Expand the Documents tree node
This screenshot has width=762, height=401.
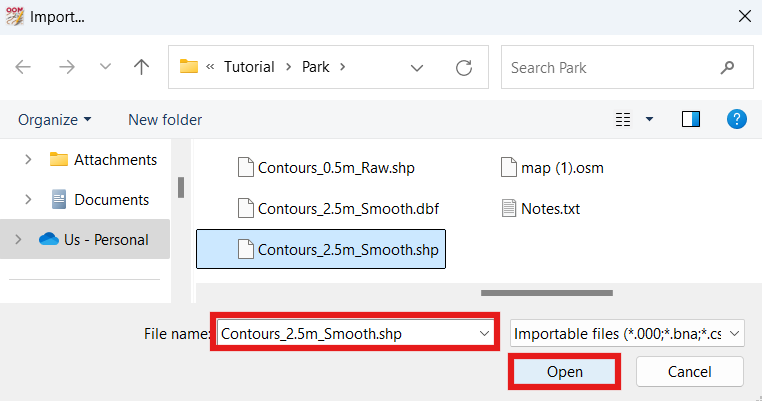28,200
